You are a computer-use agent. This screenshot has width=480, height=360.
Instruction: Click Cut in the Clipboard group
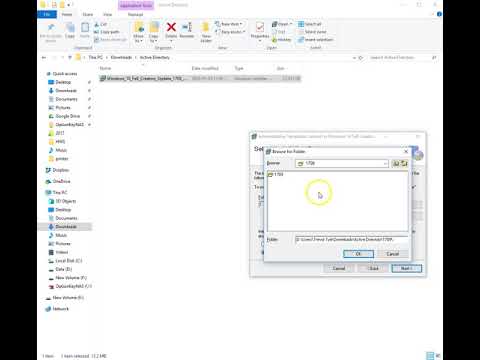(x=101, y=24)
